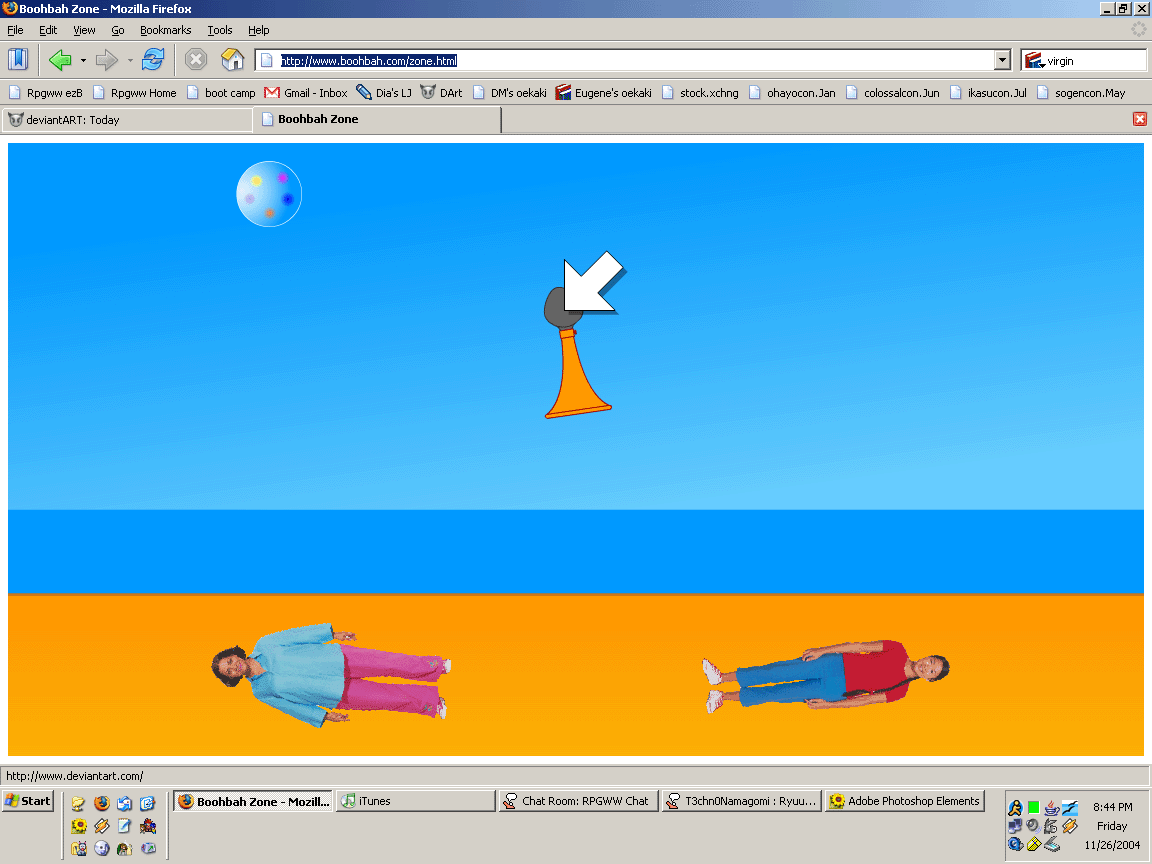Open the stock.xchng bookmark
Screen dimensions: 1152x864
coord(700,93)
